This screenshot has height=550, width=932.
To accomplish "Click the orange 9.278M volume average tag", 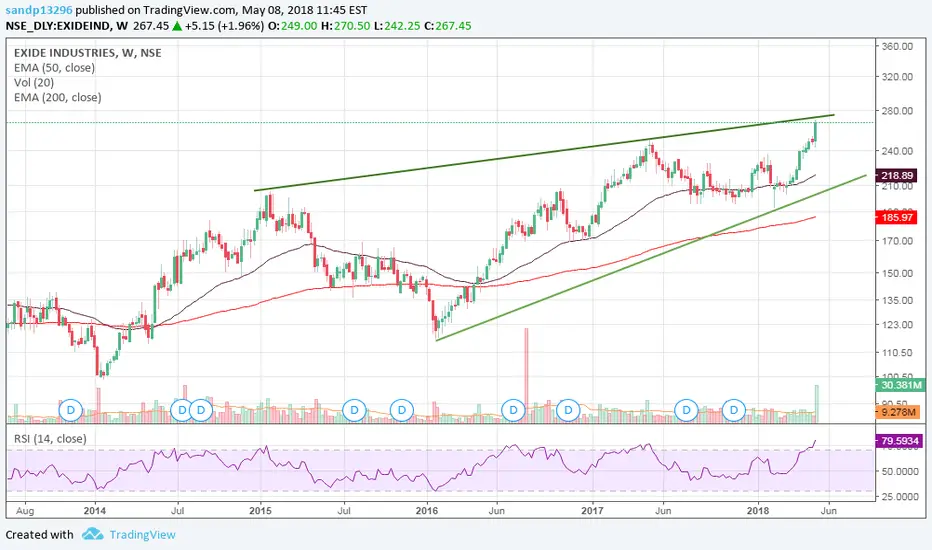I will click(898, 411).
